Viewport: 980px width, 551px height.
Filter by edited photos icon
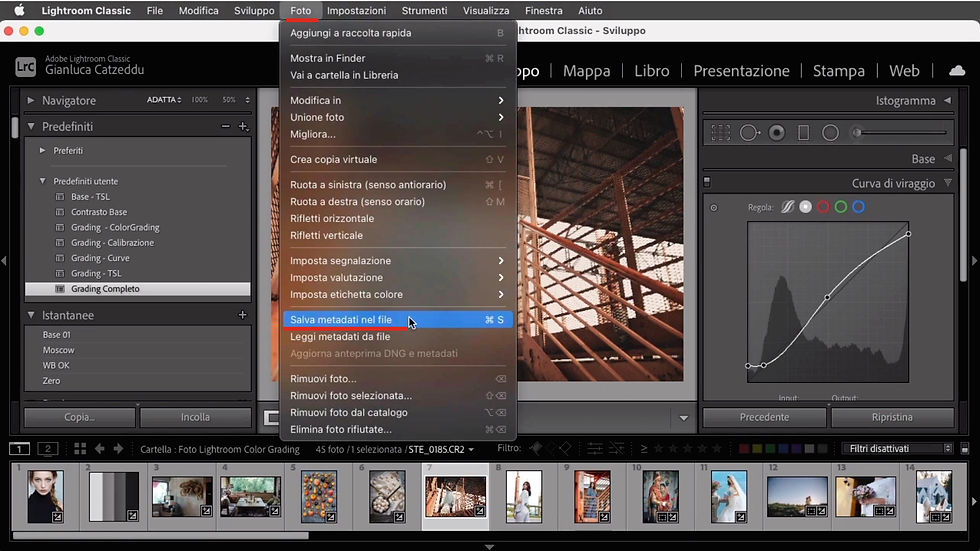(594, 449)
